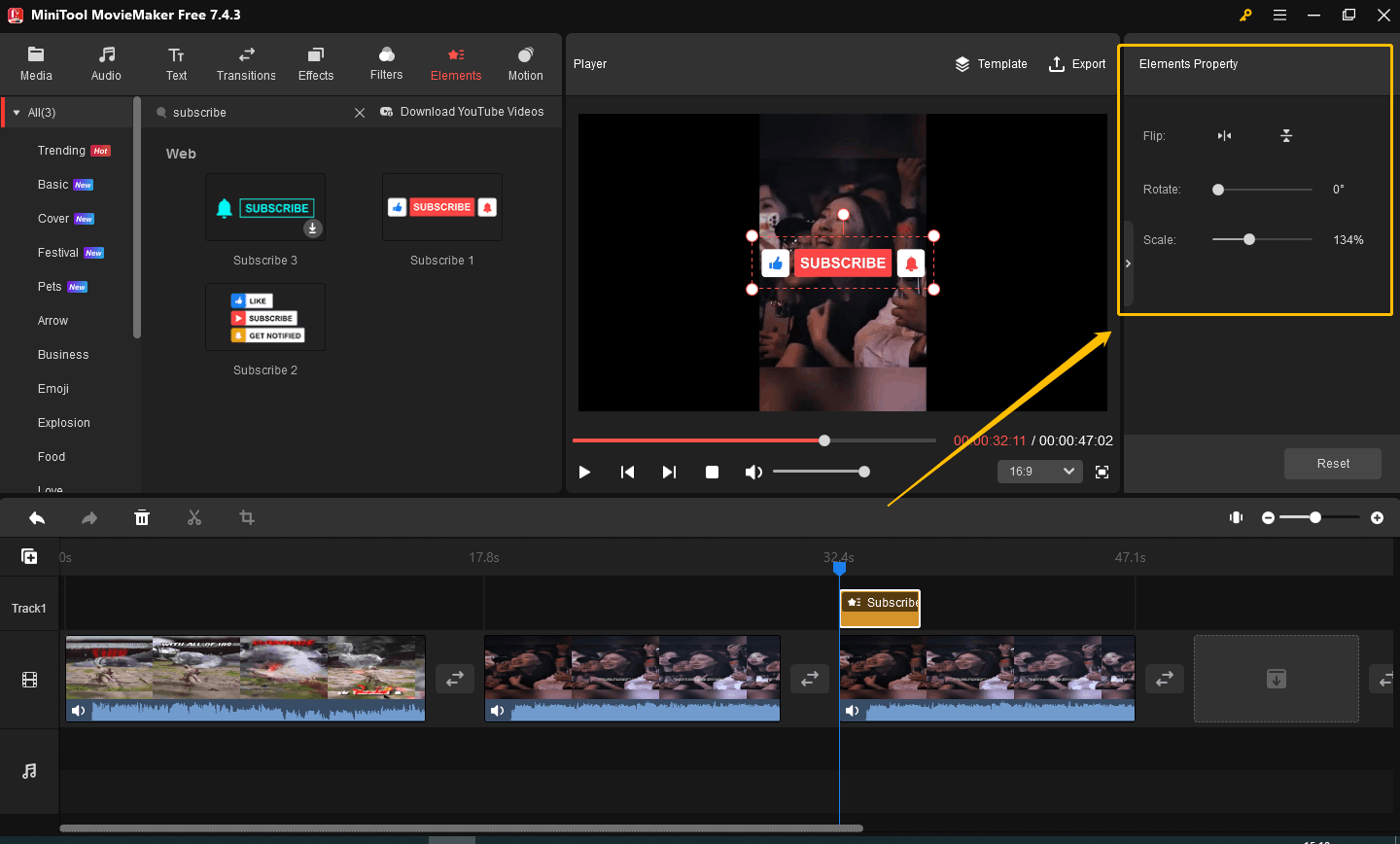Viewport: 1400px width, 844px height.
Task: Open the Transitions tab
Action: click(246, 64)
